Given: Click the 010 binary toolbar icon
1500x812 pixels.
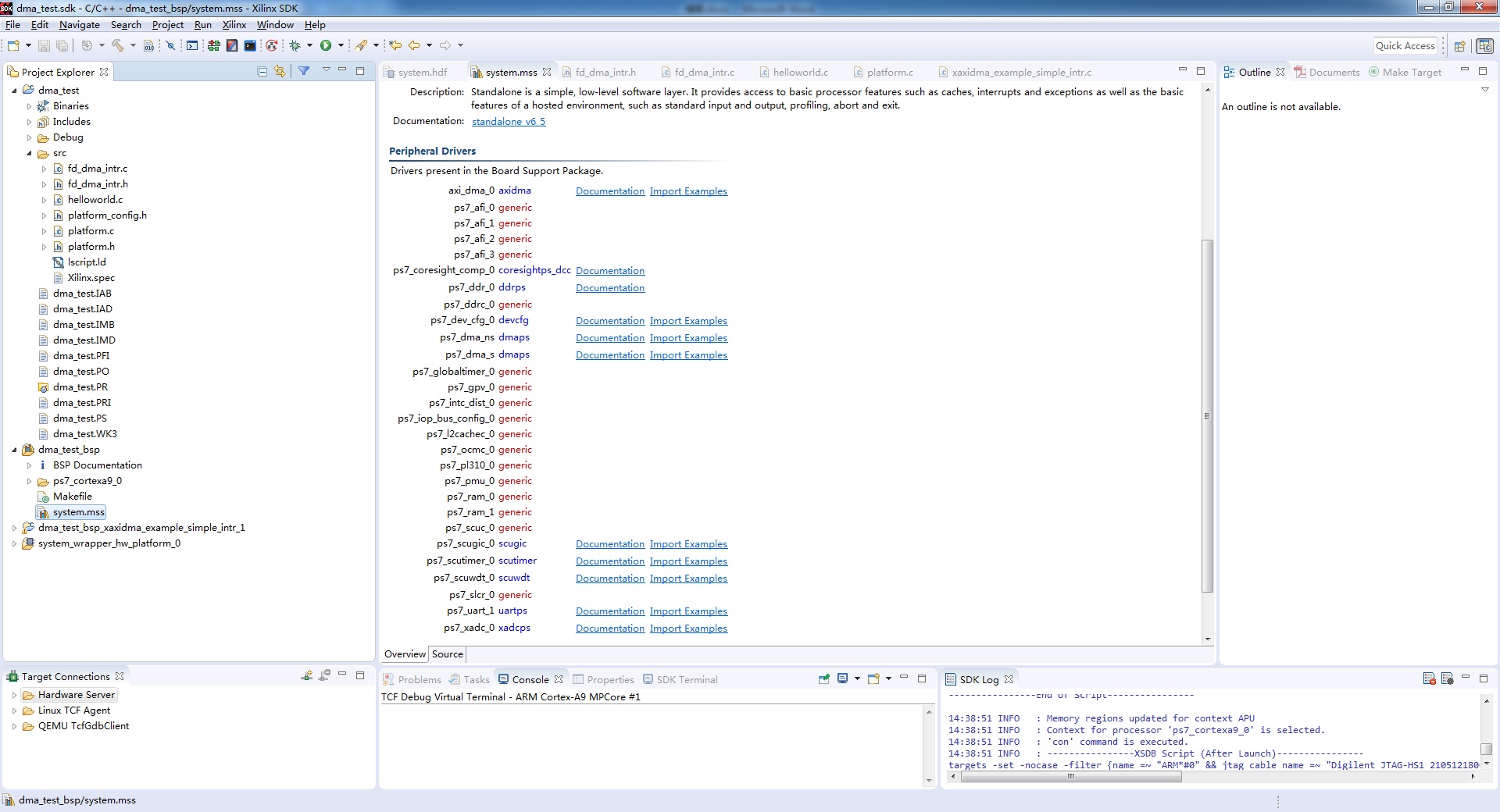Looking at the screenshot, I should point(148,45).
